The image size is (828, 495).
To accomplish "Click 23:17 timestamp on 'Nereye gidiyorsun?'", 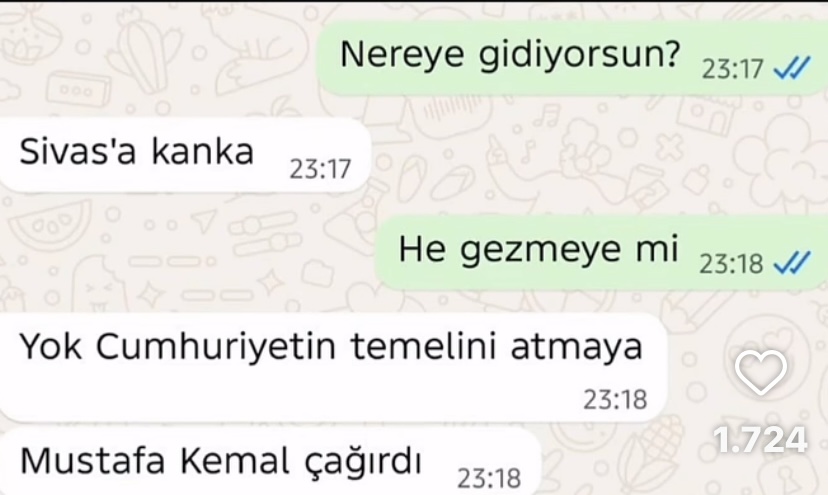I will 732,69.
